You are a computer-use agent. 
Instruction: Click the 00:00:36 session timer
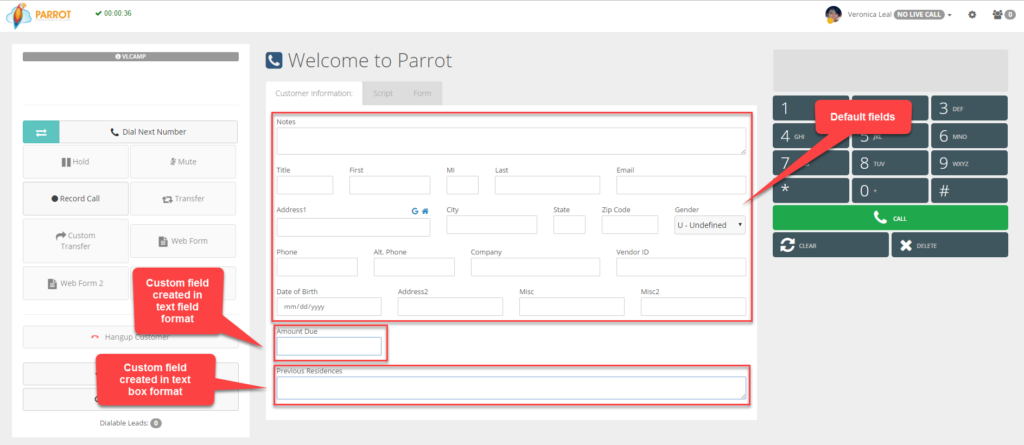[113, 13]
